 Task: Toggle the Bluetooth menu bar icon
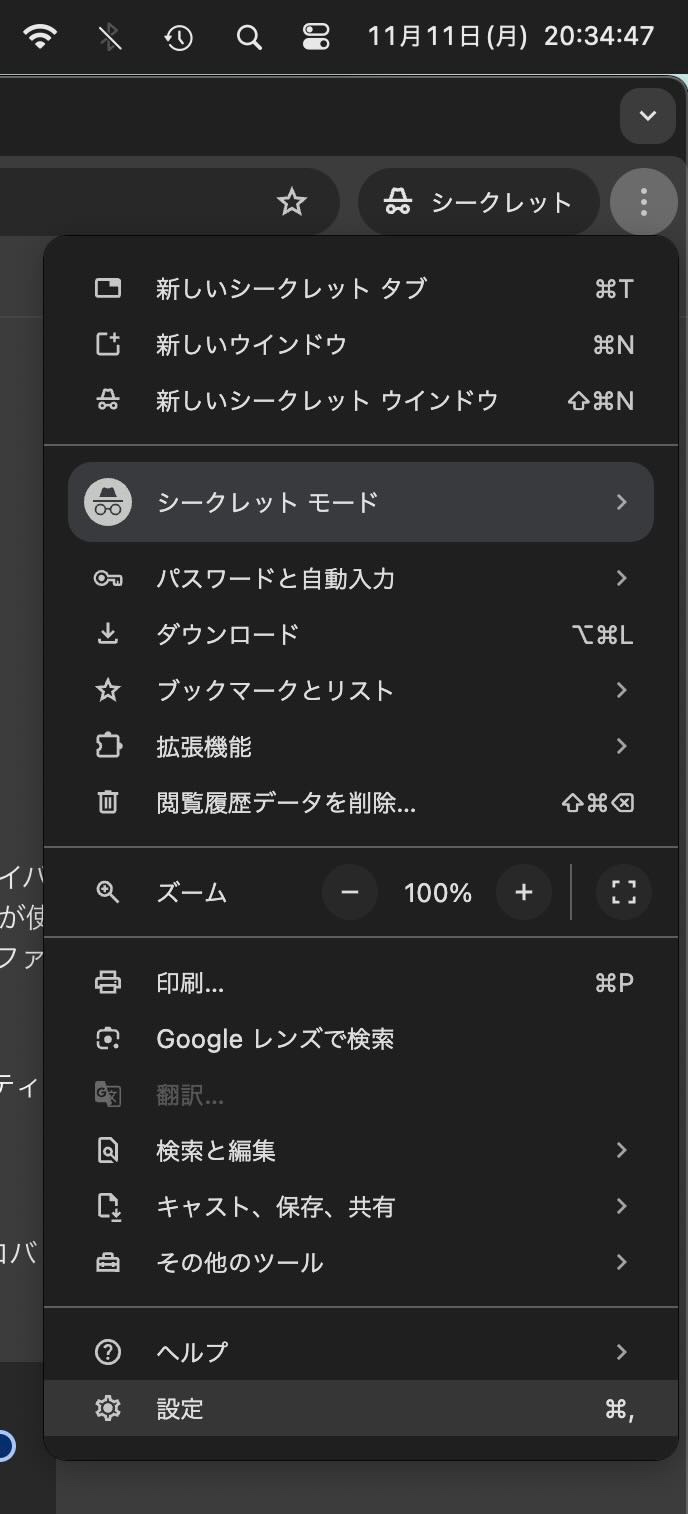(x=110, y=38)
